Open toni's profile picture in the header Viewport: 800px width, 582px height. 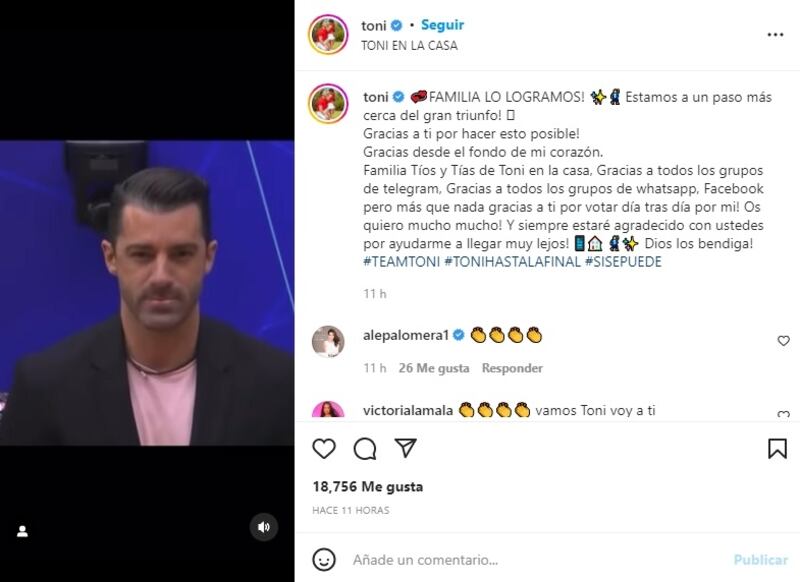tap(328, 35)
